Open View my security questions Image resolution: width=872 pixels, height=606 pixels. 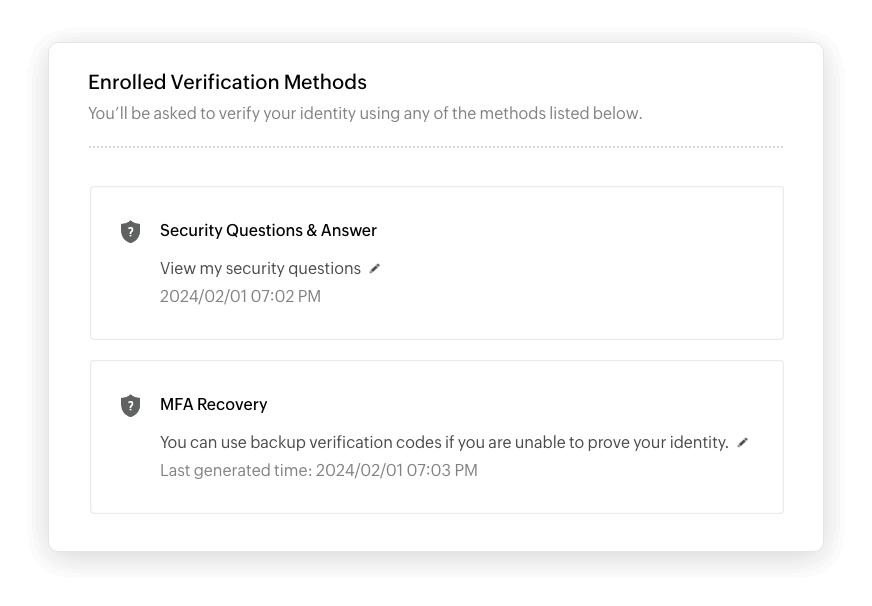(259, 268)
